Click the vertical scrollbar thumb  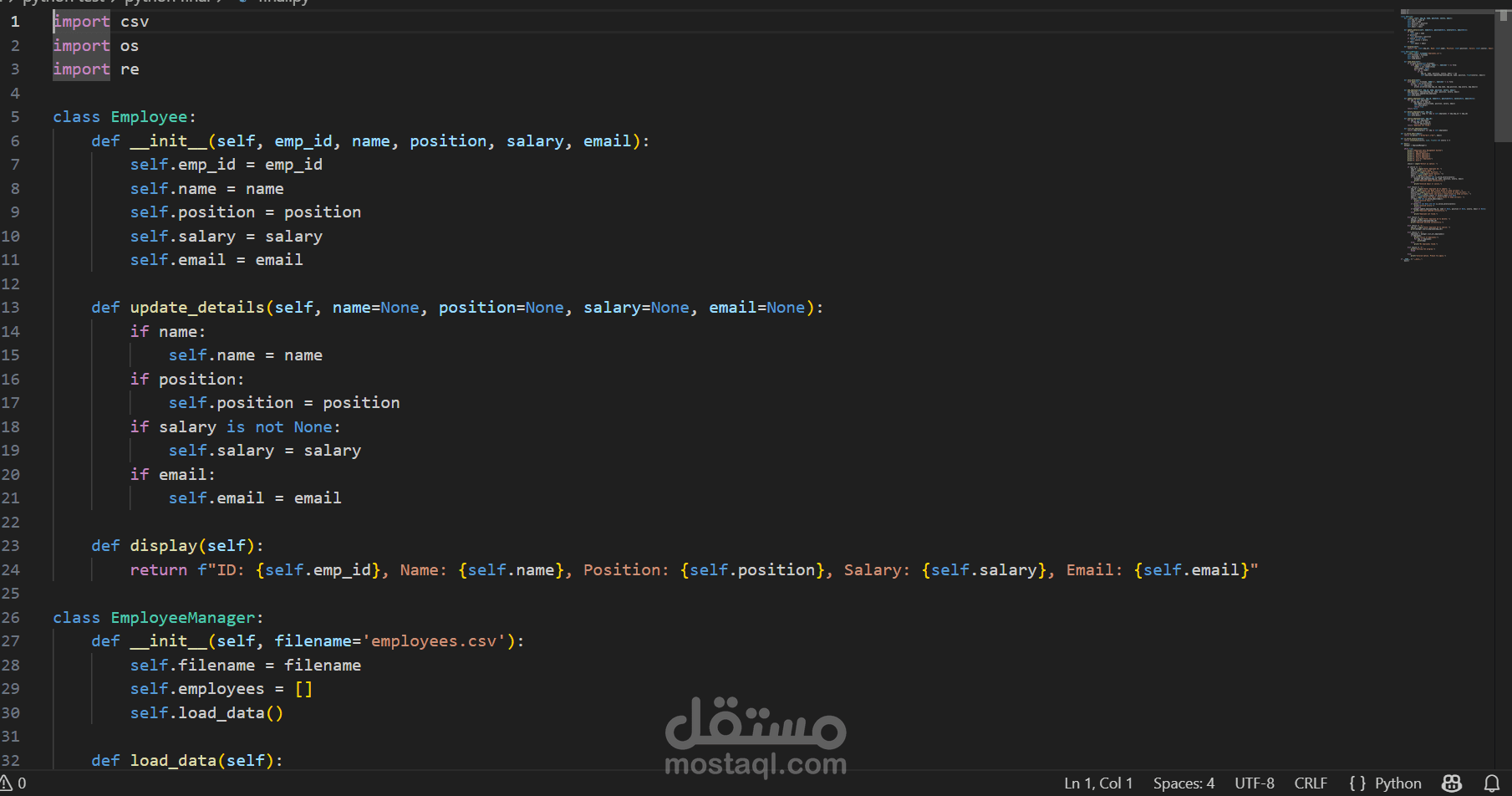click(x=1503, y=76)
